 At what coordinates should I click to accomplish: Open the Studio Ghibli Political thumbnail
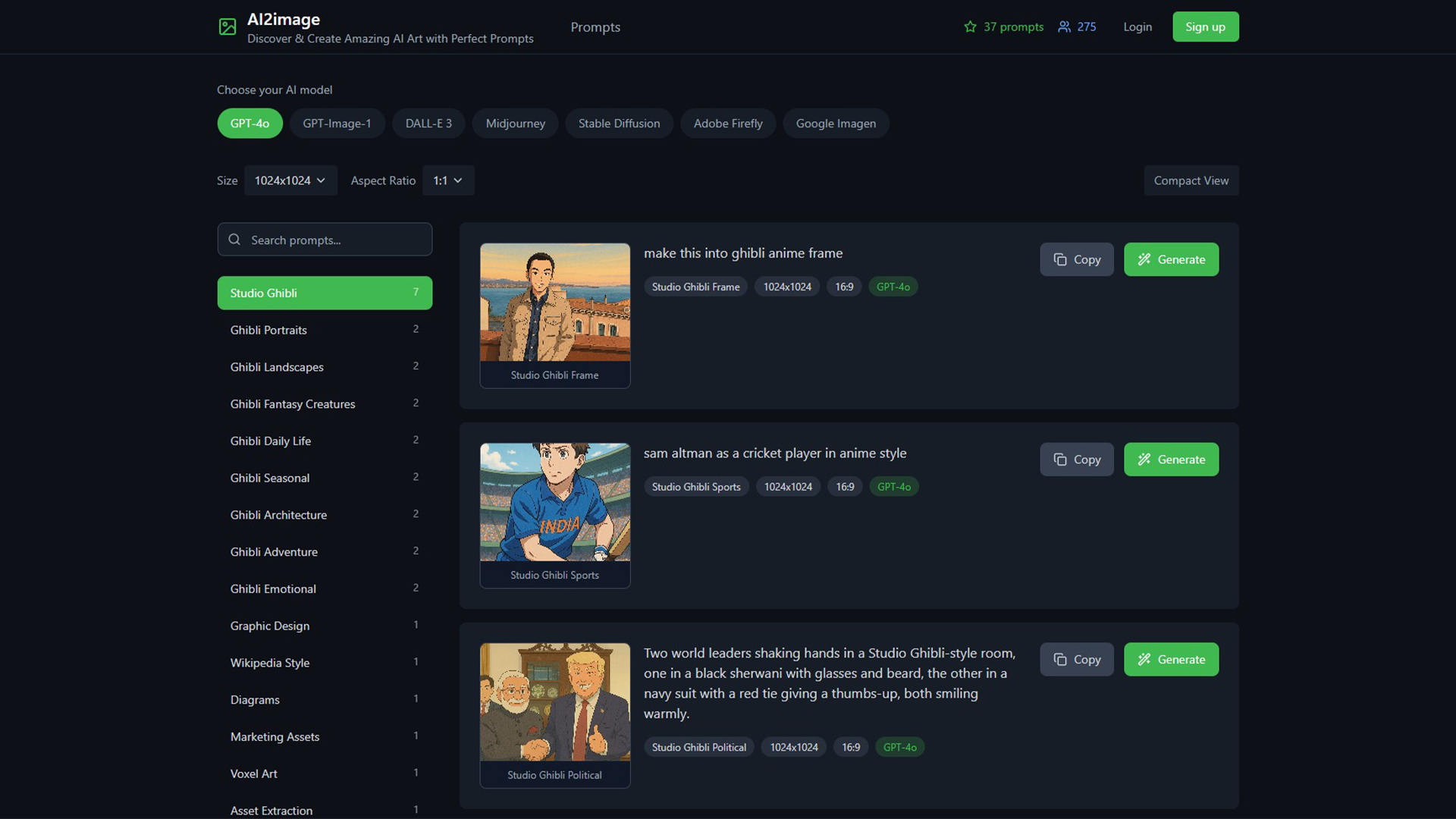click(554, 716)
